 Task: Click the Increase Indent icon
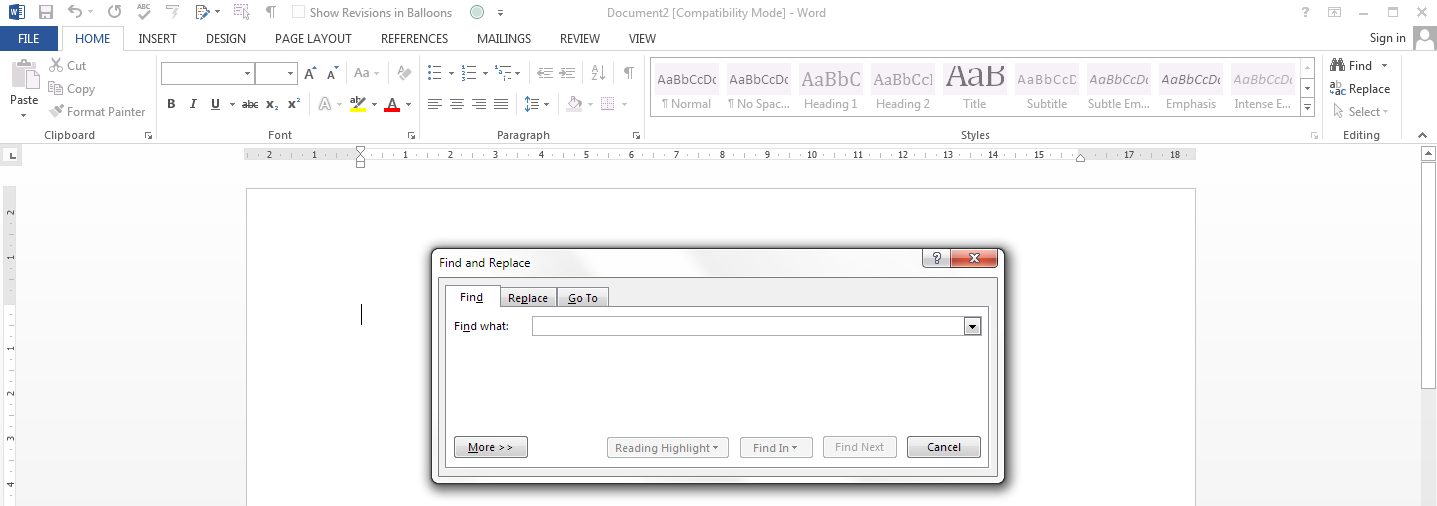tap(567, 73)
